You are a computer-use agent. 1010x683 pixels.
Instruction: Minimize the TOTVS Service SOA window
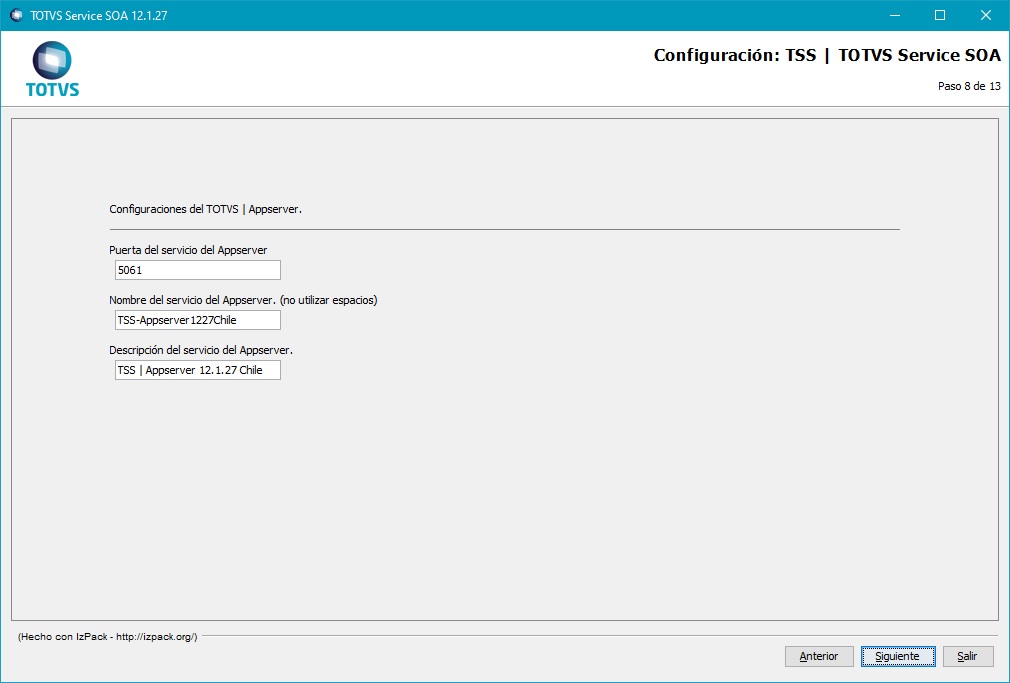pos(895,15)
